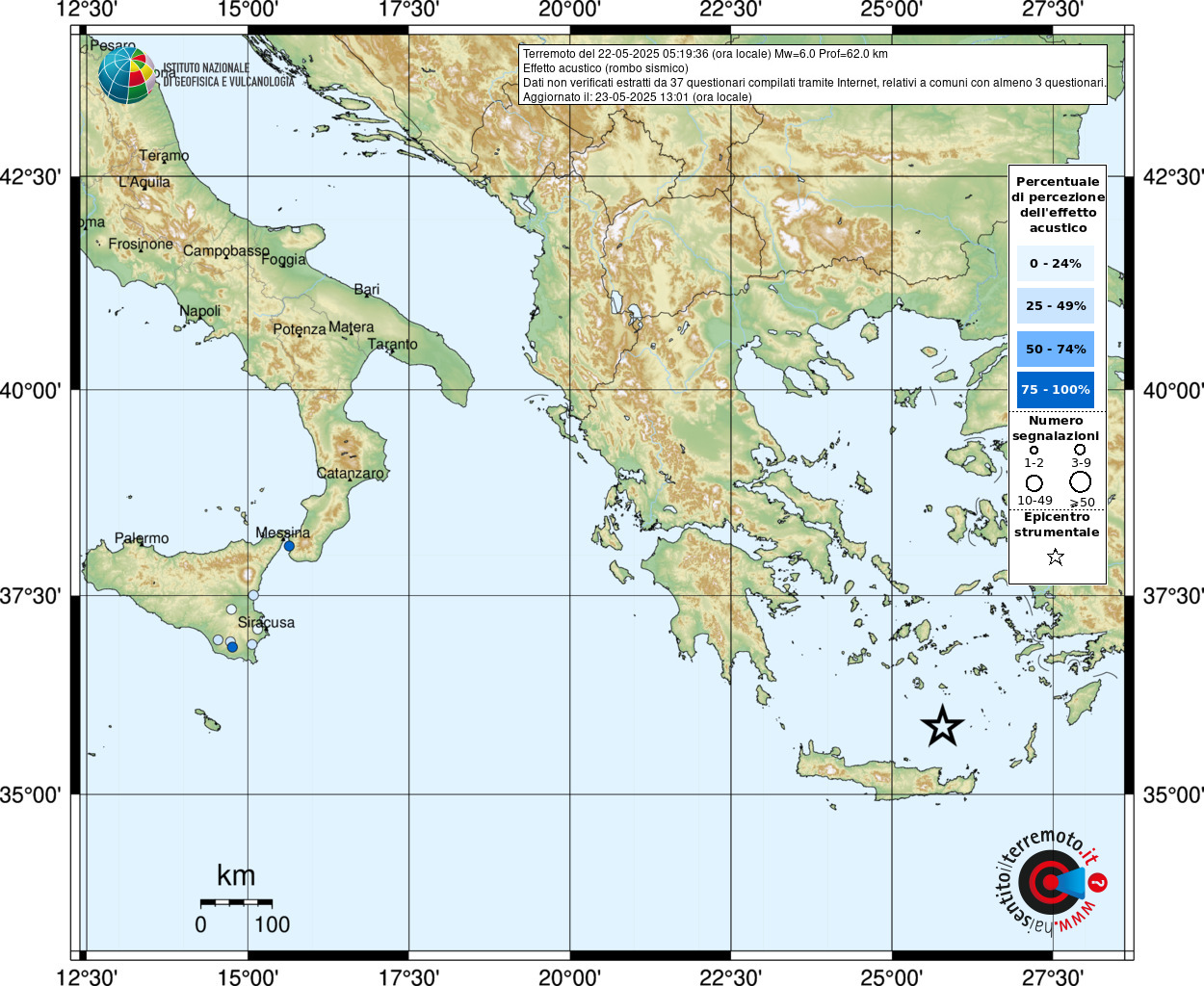Viewport: 1204px width, 986px height.
Task: Pick the 0 - 24% legend swatch
Action: (1056, 263)
